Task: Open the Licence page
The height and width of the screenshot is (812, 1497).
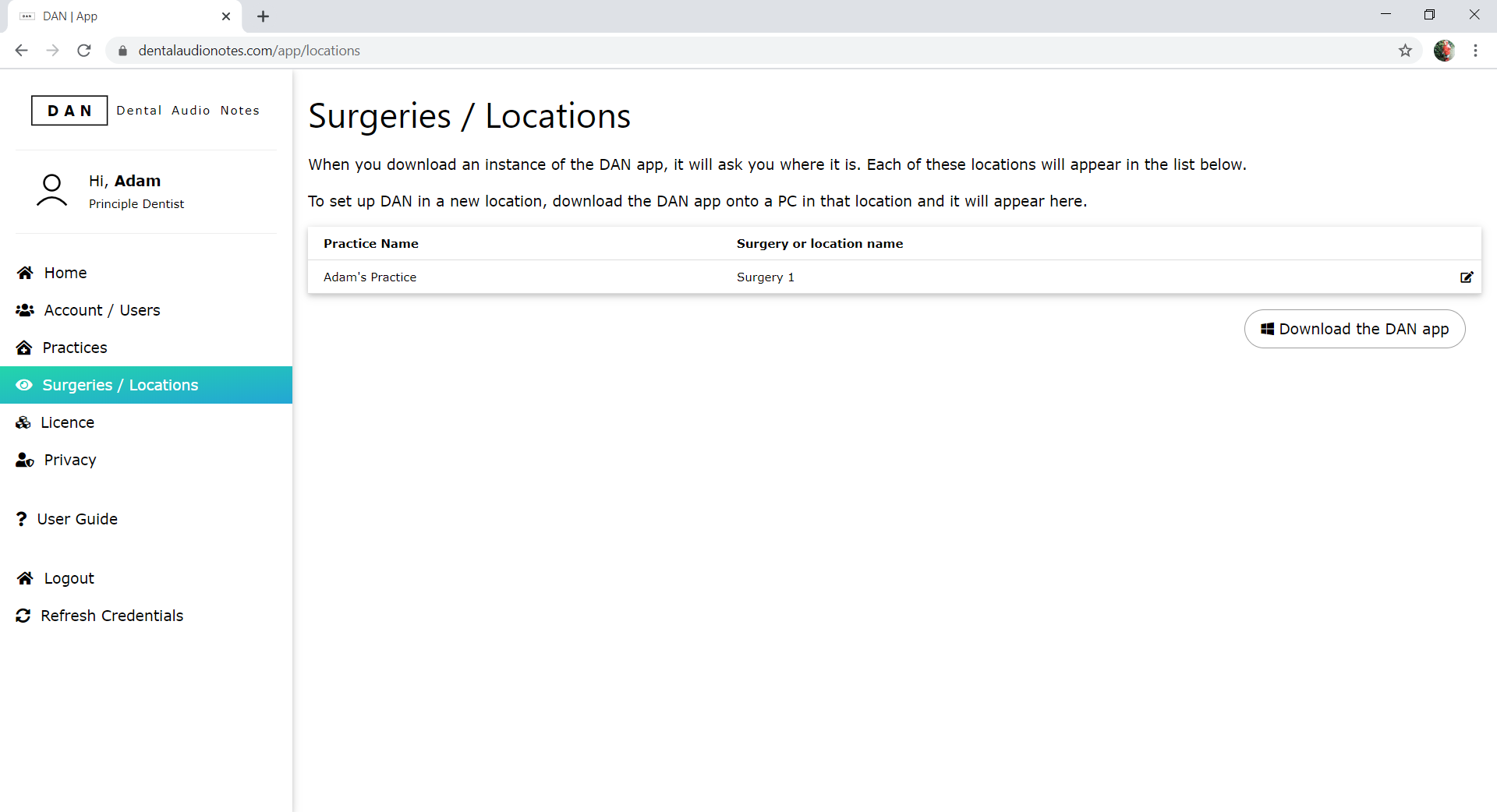Action: pyautogui.click(x=67, y=422)
